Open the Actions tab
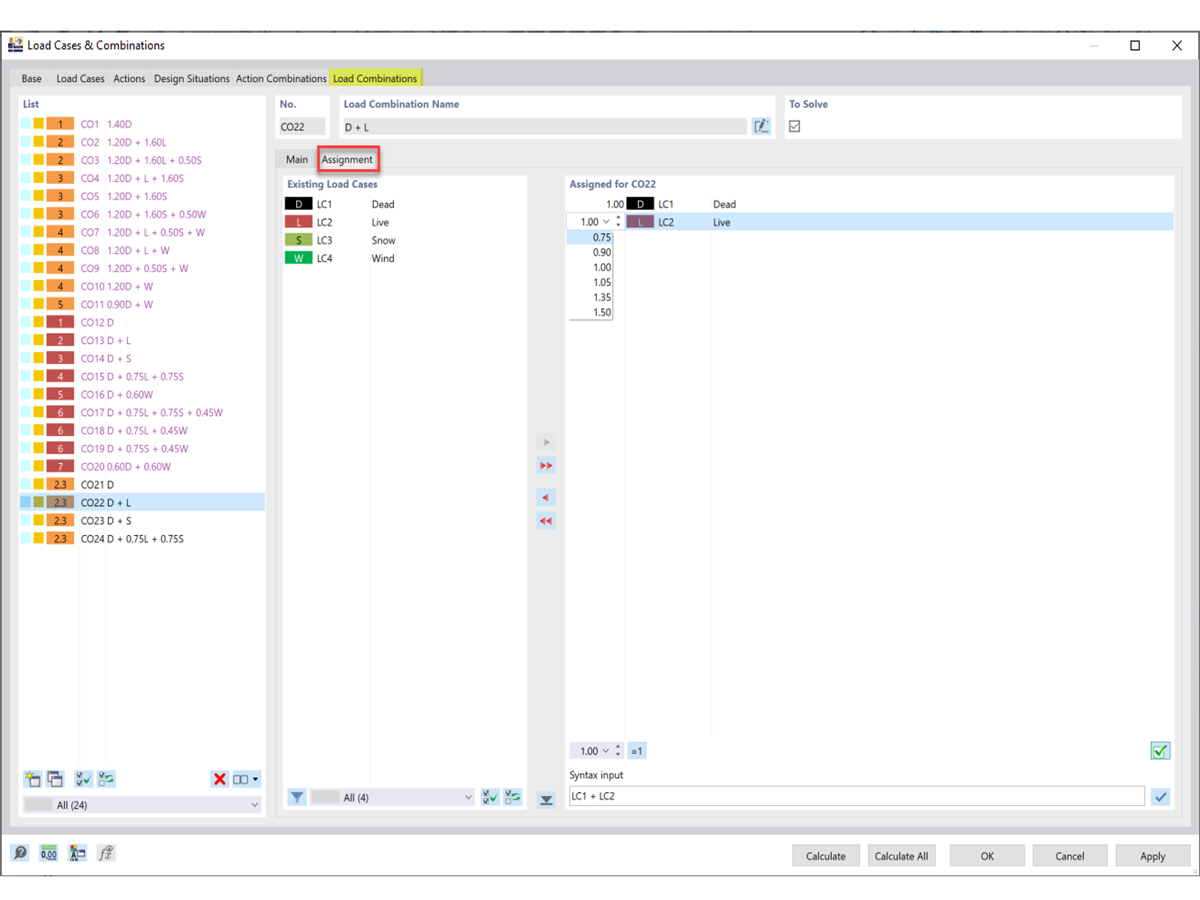The width and height of the screenshot is (1200, 900). coord(129,79)
